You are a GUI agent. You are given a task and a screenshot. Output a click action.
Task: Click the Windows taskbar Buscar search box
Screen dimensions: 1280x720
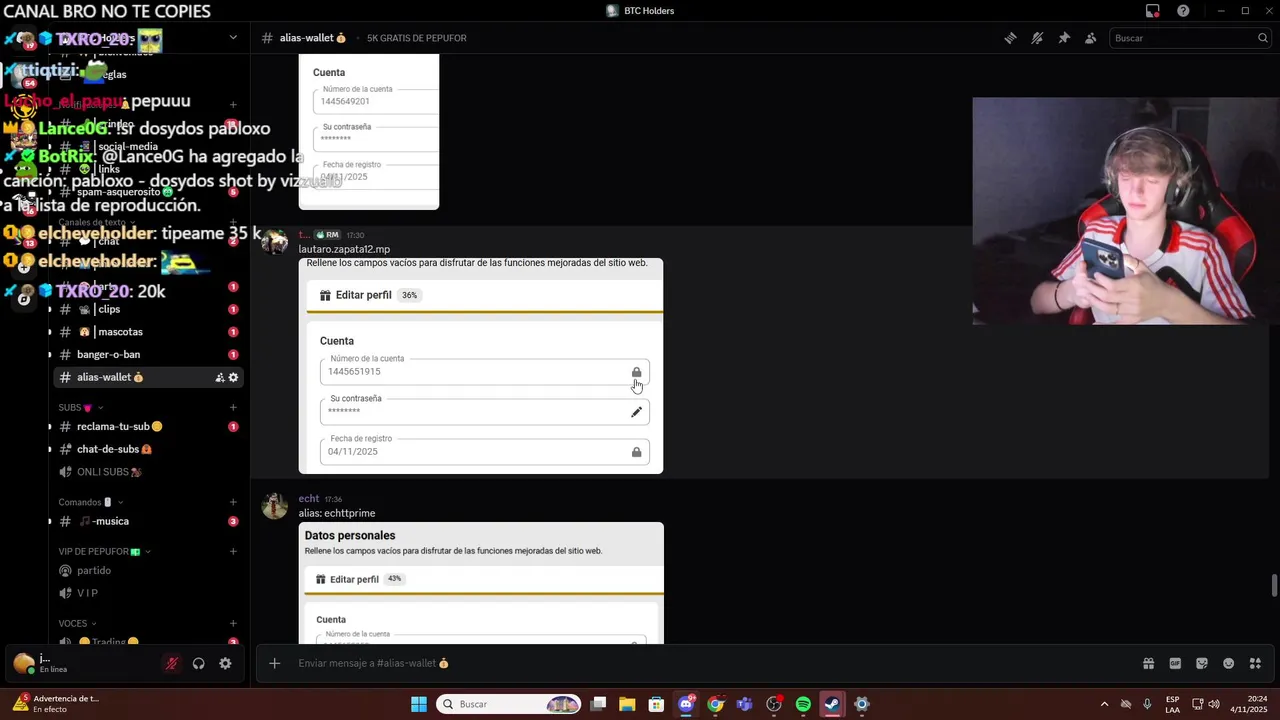pos(510,704)
